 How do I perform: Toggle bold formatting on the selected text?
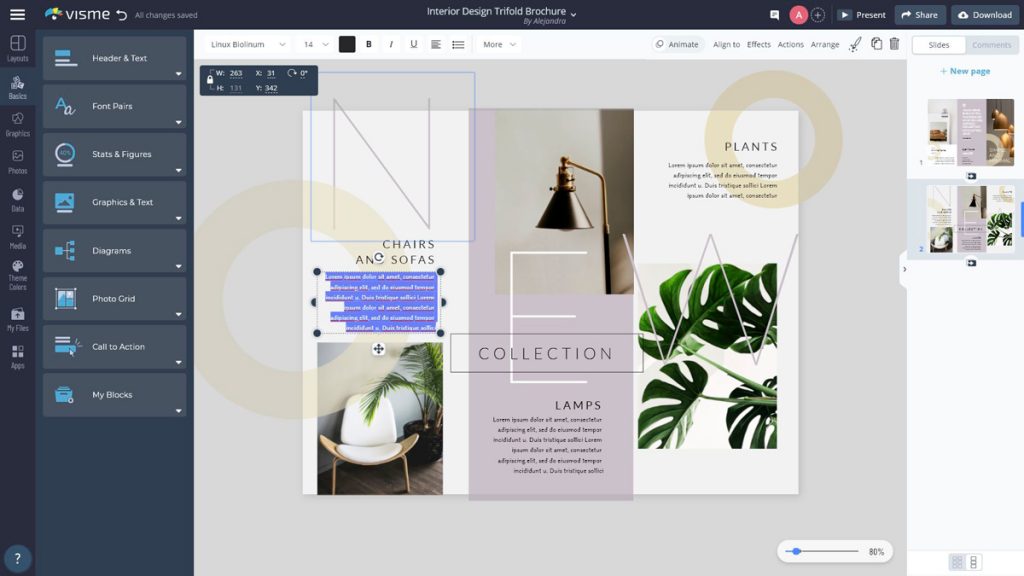point(368,45)
